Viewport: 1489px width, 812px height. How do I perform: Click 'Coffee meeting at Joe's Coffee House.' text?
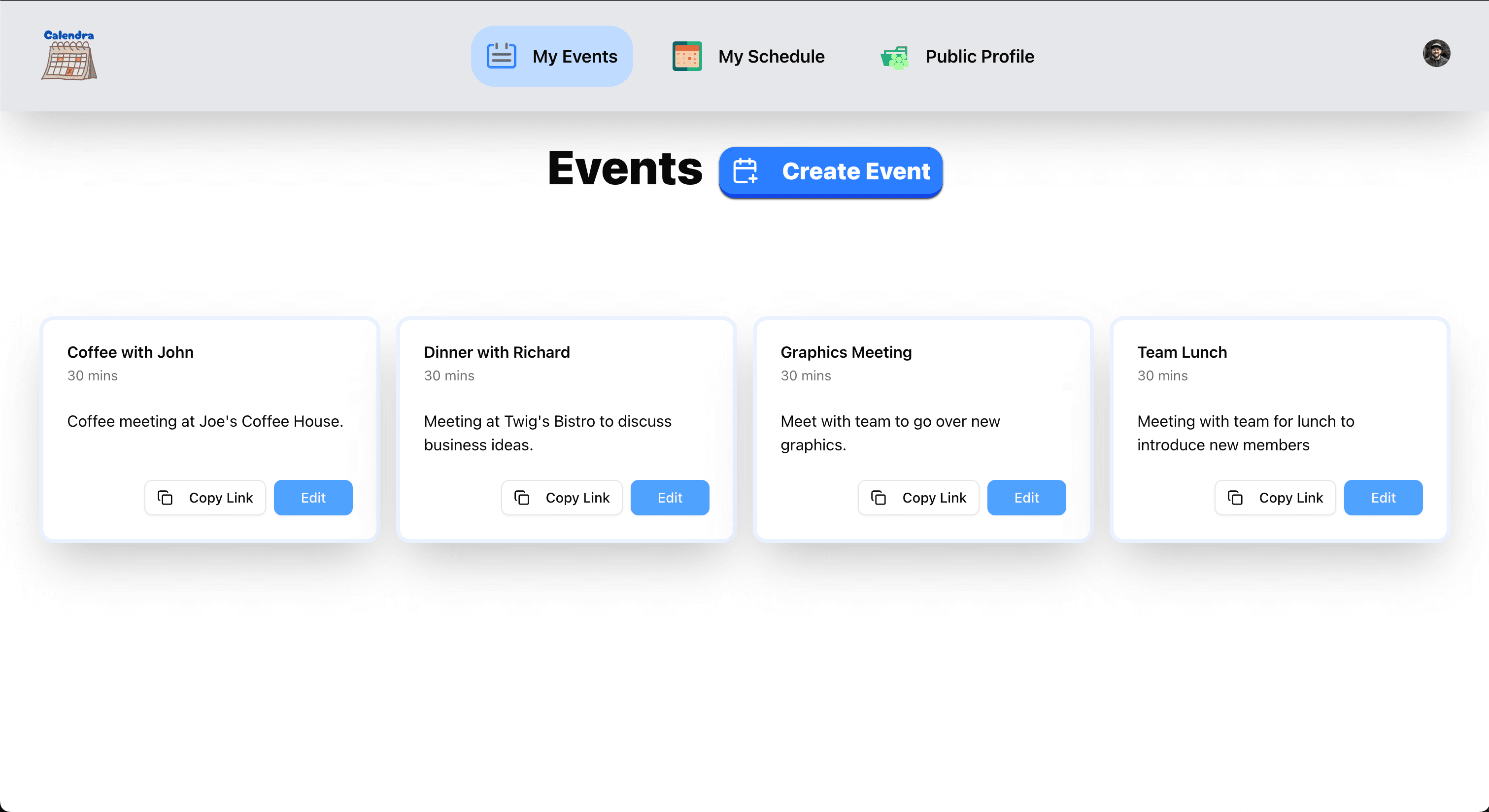pos(205,421)
